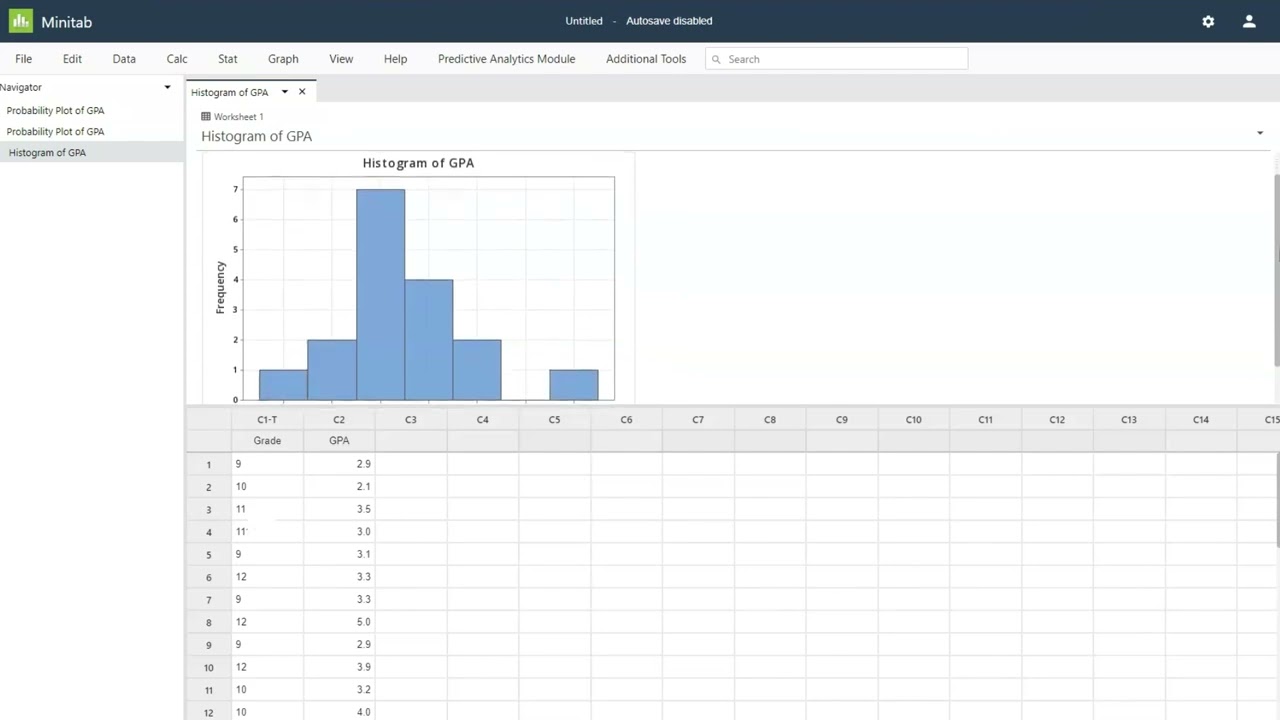This screenshot has width=1280, height=720.
Task: Select row header 12
Action: click(x=209, y=712)
